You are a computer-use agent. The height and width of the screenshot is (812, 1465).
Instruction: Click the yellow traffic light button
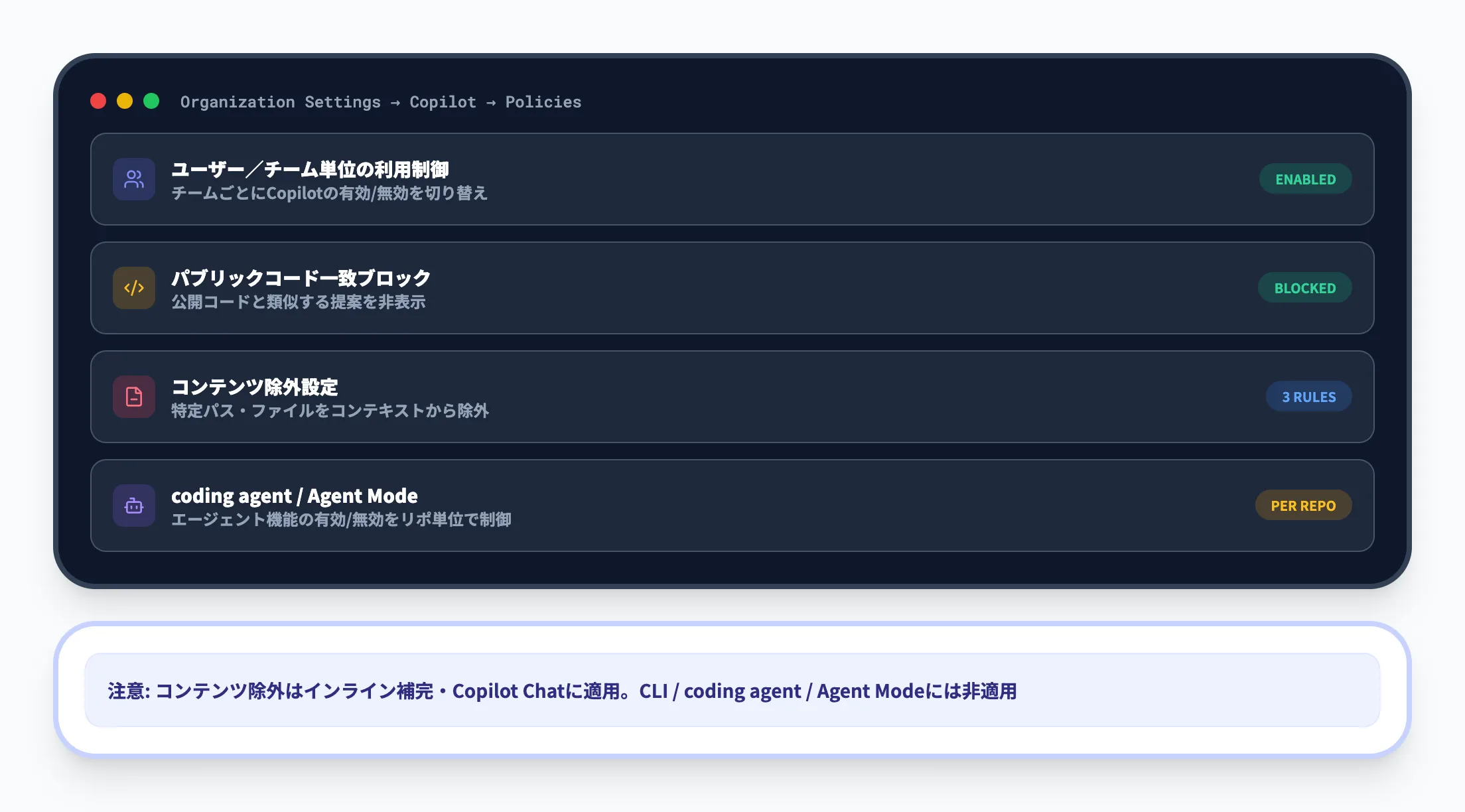tap(126, 101)
